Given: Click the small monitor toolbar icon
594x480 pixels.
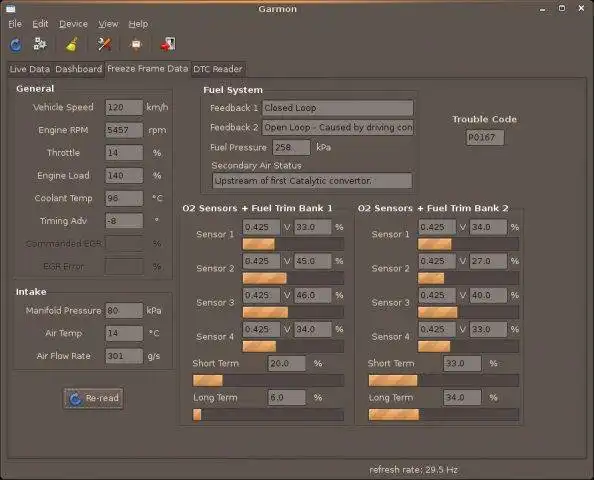Looking at the screenshot, I should (136, 44).
